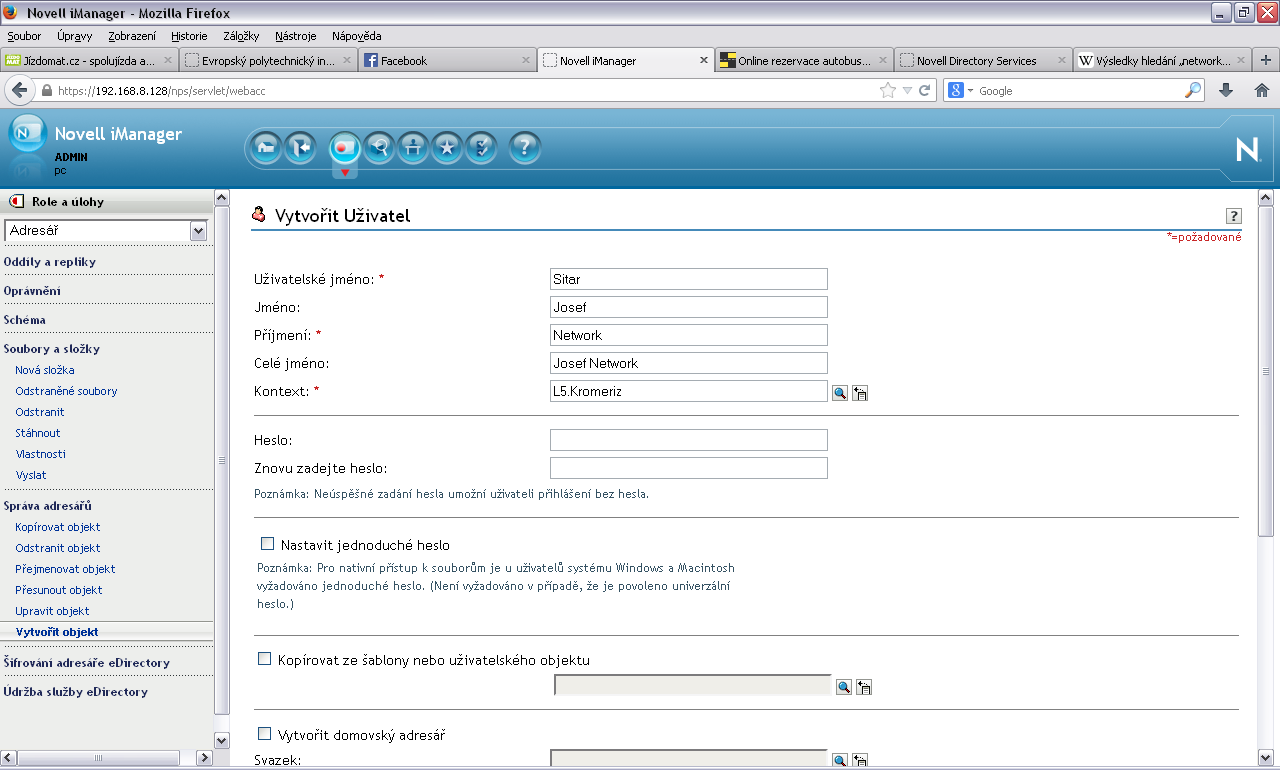Click Odstraněné soubory link
The image size is (1280, 770).
66,391
